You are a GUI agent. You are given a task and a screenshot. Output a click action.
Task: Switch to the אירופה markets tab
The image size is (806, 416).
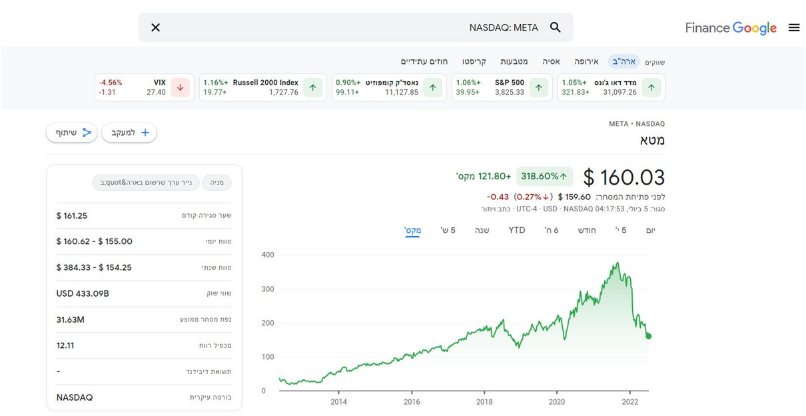(585, 61)
